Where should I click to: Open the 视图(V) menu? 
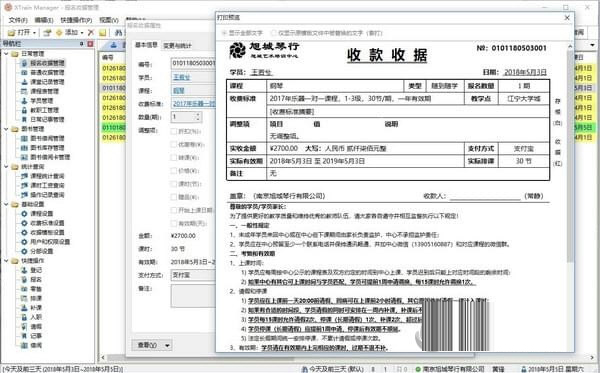click(x=109, y=20)
